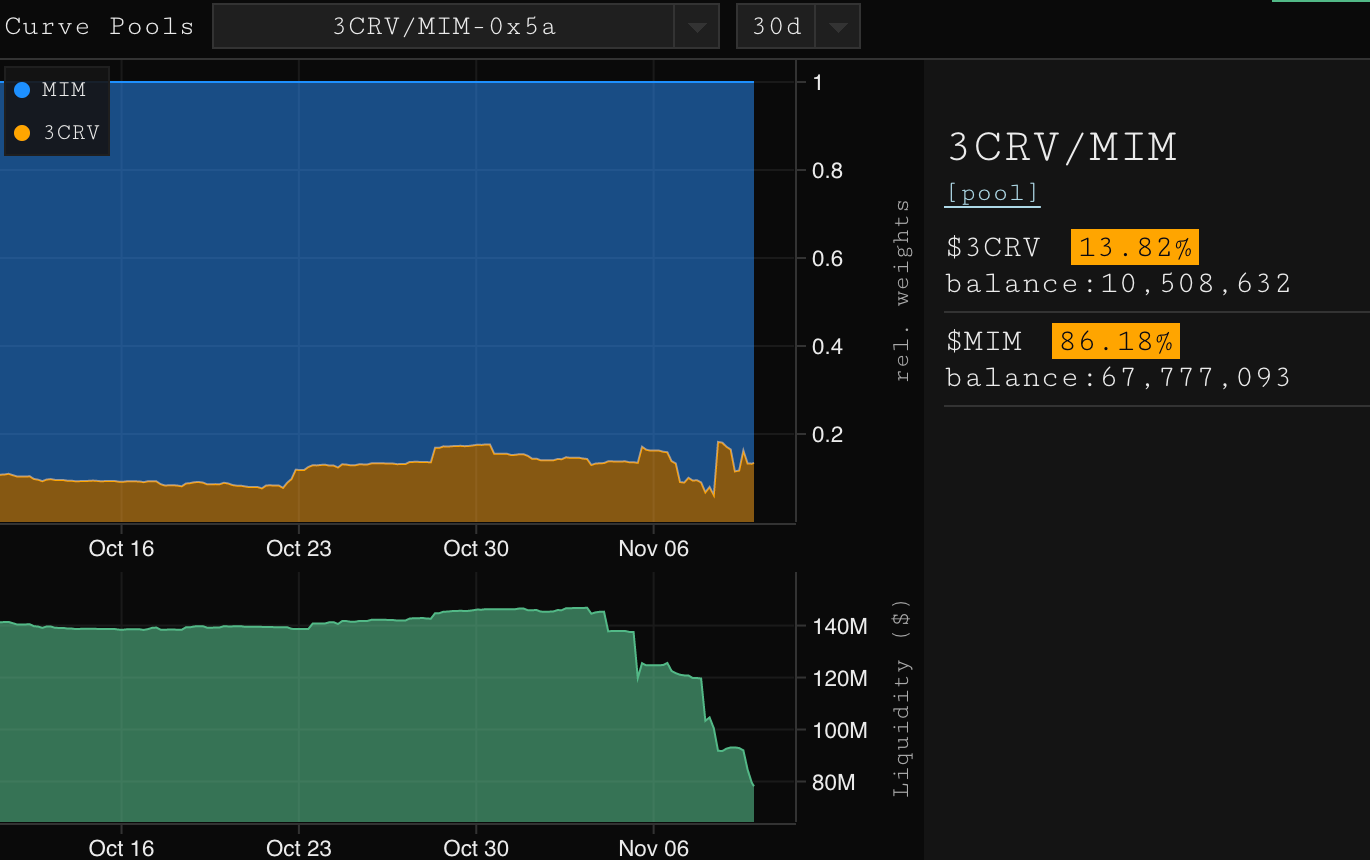Click the Curve Pools title label
1370x860 pixels.
click(x=99, y=26)
